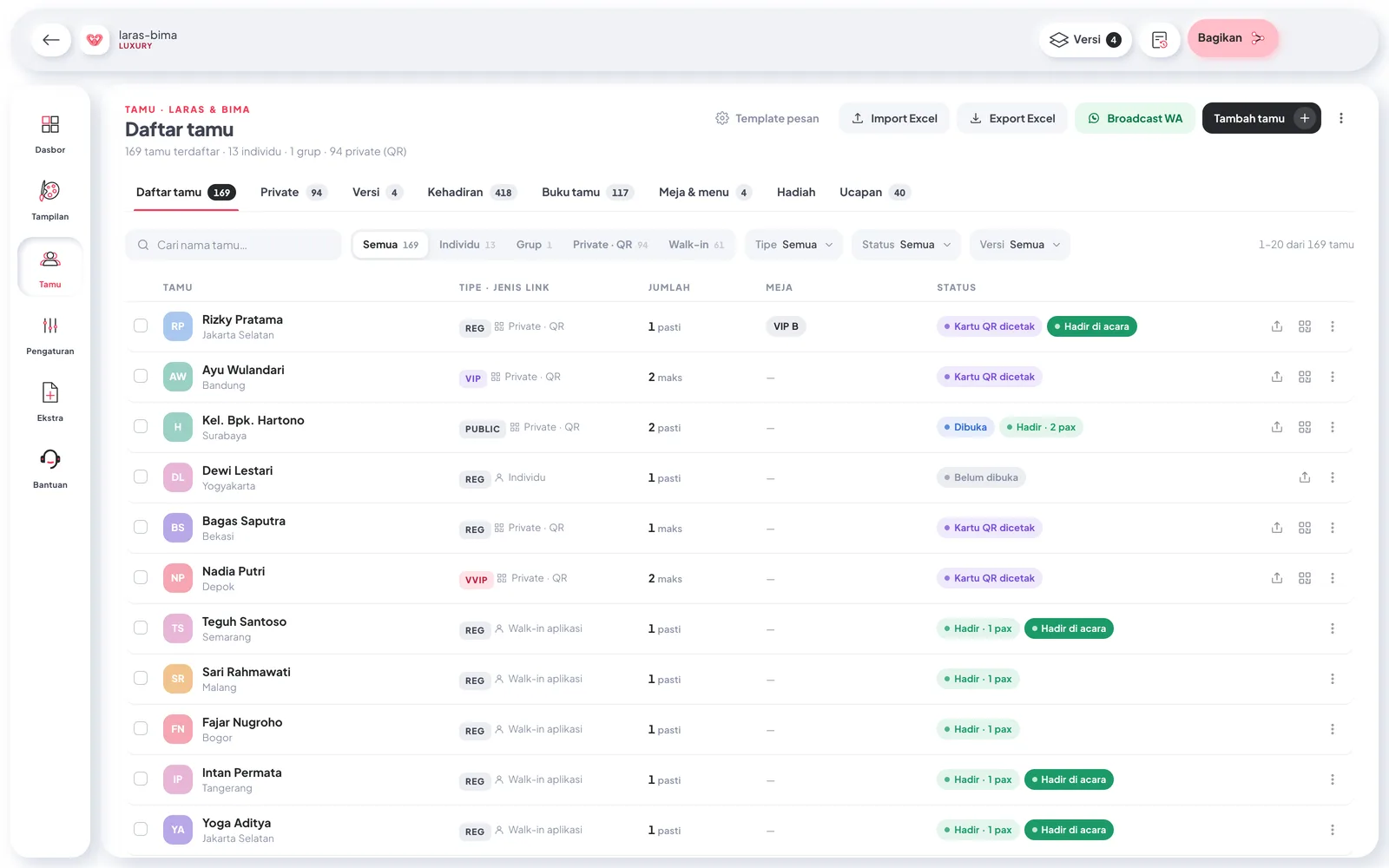
Task: Filter by Private · QR segment
Action: coord(610,245)
